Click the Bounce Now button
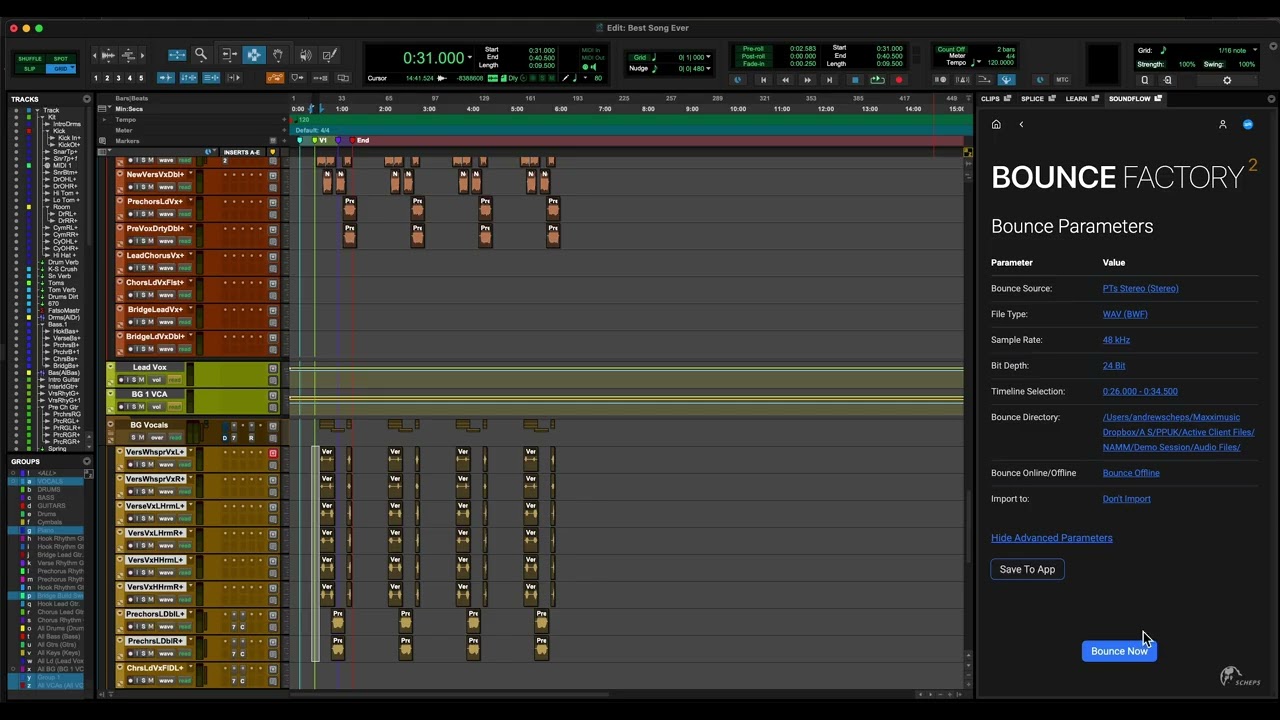1280x720 pixels. pyautogui.click(x=1119, y=651)
